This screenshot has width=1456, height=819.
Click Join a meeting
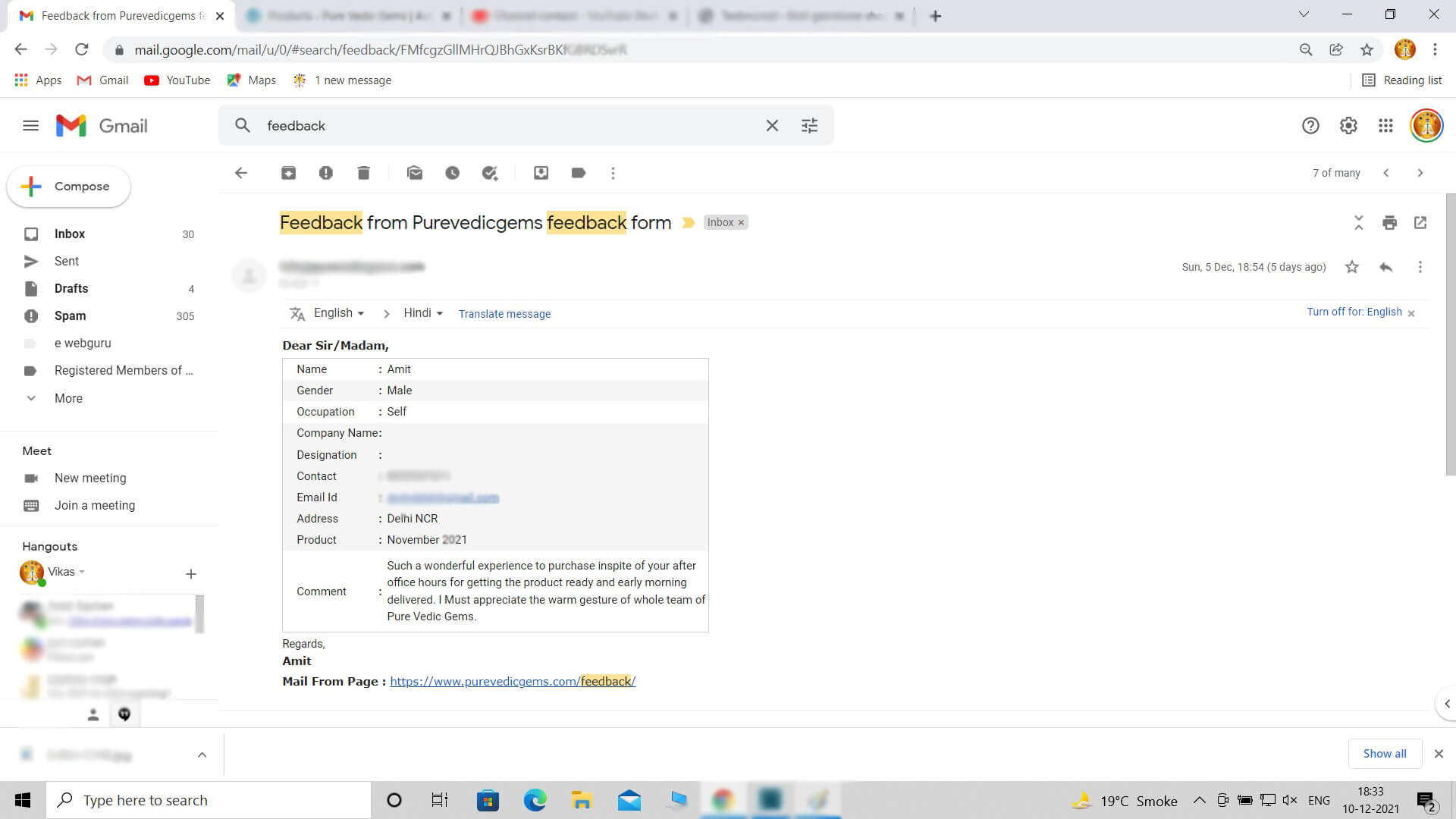pos(94,506)
